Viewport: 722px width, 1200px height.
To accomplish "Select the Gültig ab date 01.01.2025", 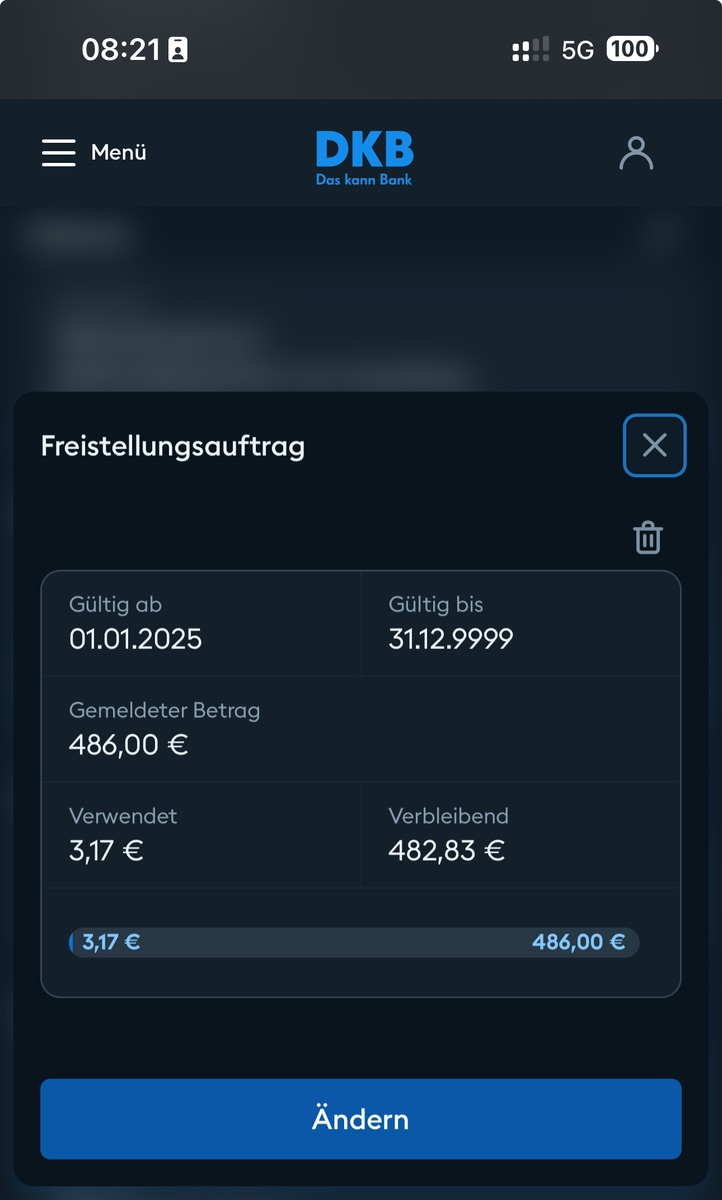I will point(135,639).
